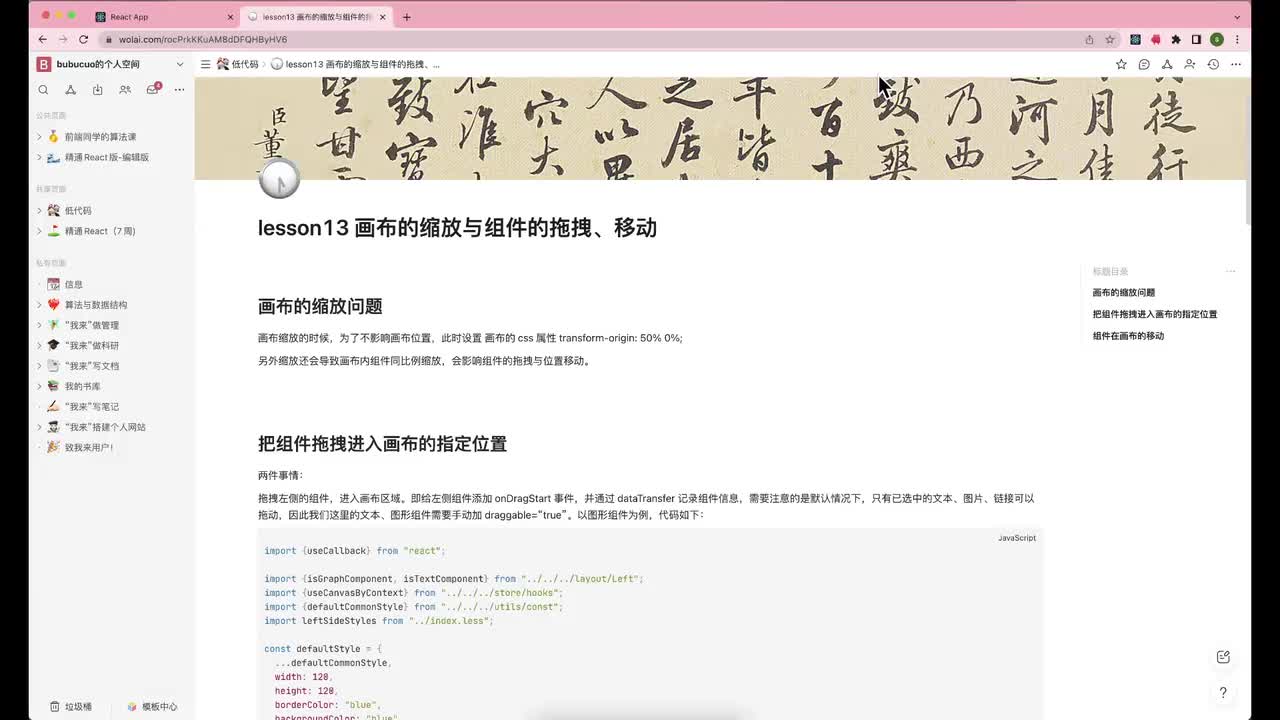The image size is (1280, 720).
Task: Click the JavaScript language label on code block
Action: (1016, 538)
